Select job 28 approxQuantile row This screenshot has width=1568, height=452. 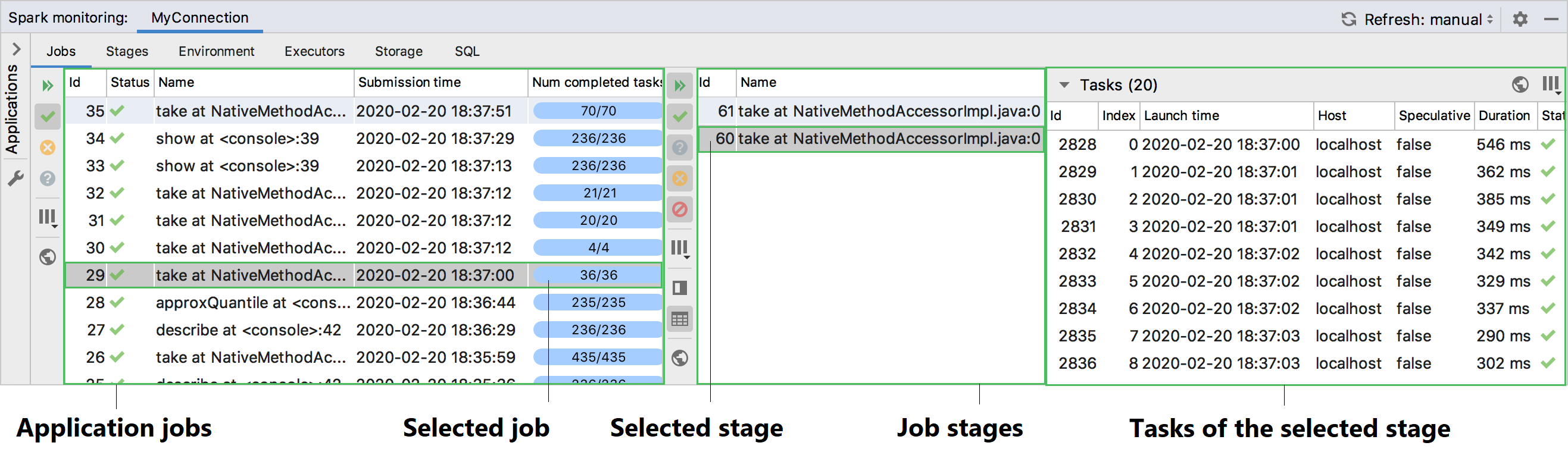pyautogui.click(x=364, y=302)
